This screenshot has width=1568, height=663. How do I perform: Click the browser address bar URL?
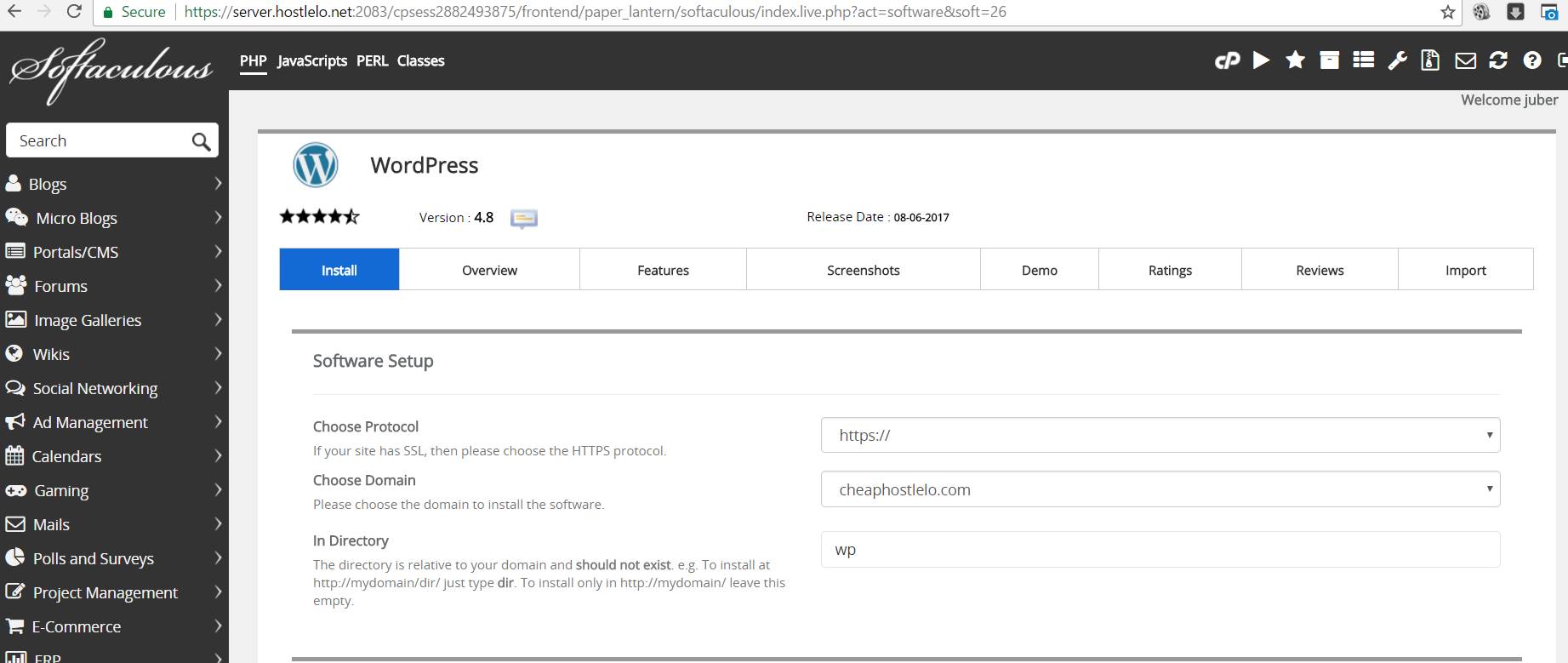595,12
